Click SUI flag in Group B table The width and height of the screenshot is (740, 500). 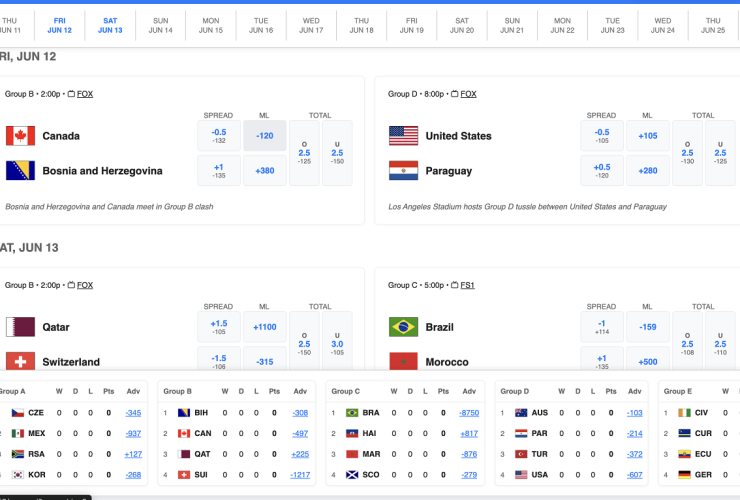[184, 475]
